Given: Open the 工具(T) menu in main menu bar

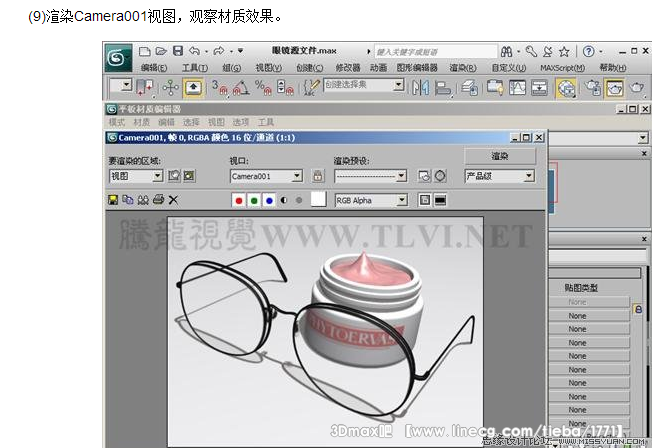Looking at the screenshot, I should [x=195, y=67].
